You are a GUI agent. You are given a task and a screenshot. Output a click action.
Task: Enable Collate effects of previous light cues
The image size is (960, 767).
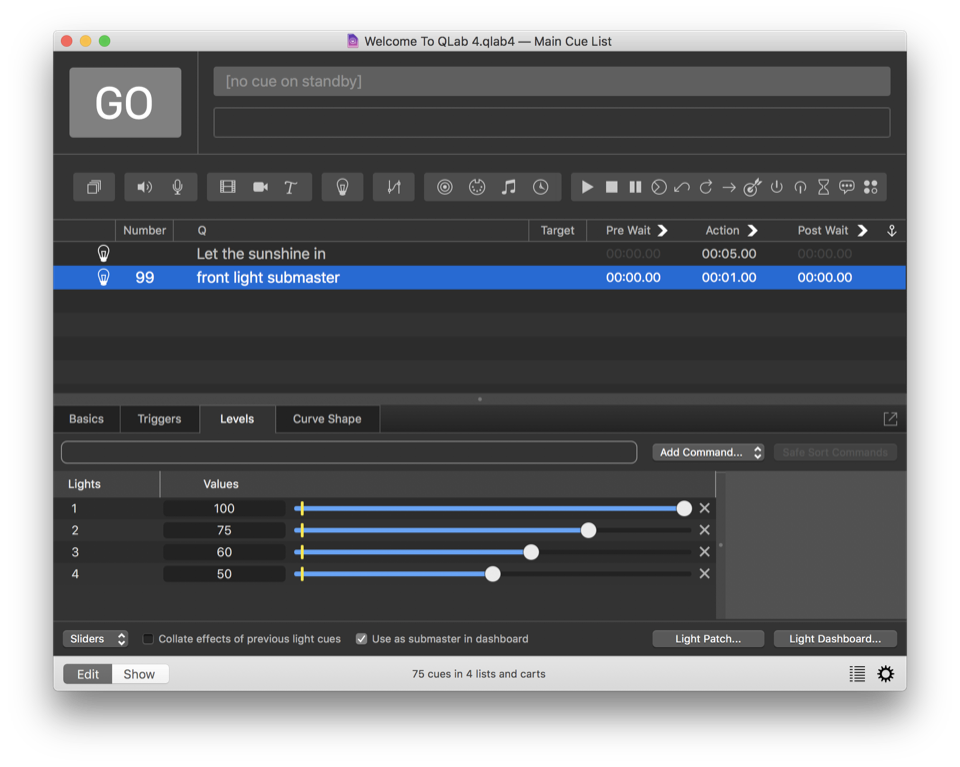coord(148,639)
